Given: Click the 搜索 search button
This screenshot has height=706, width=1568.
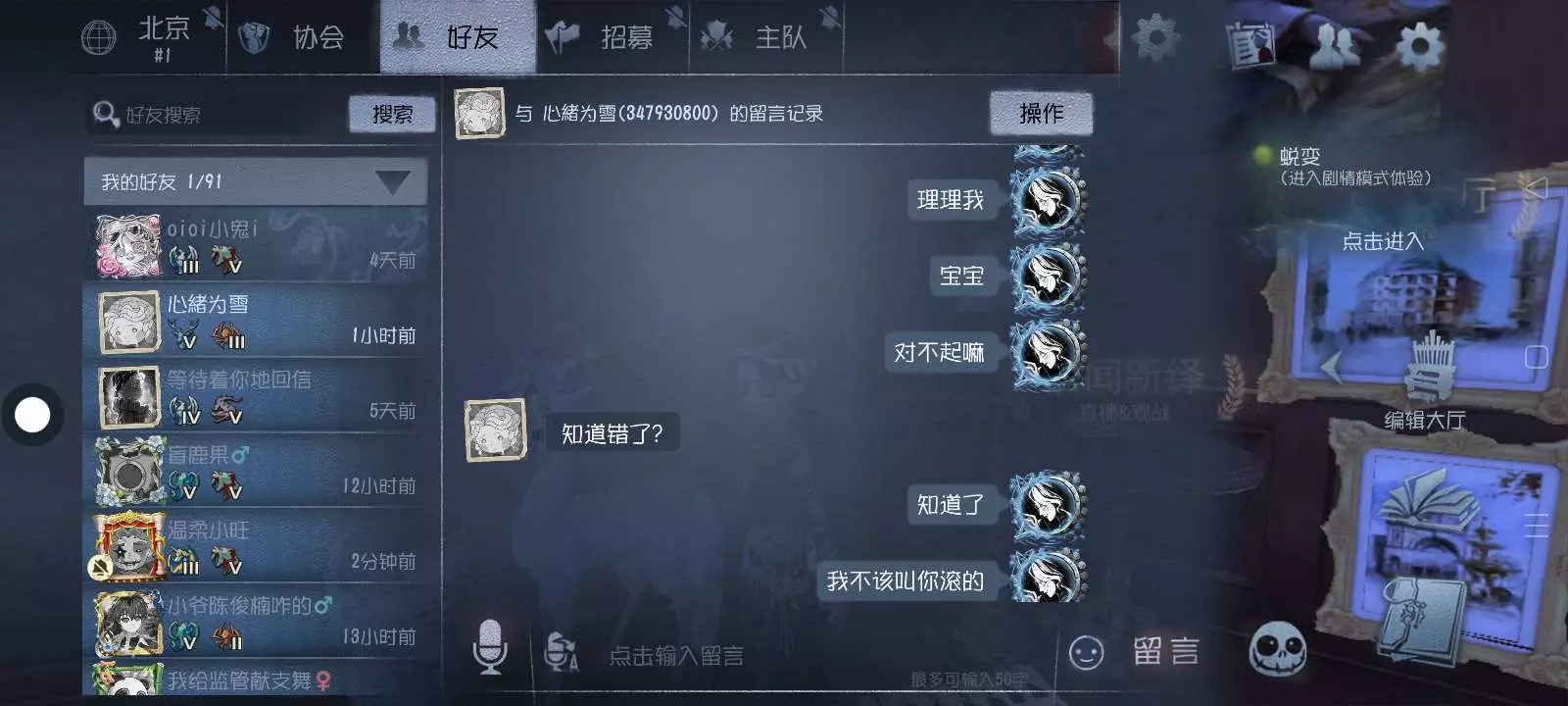Looking at the screenshot, I should point(392,115).
